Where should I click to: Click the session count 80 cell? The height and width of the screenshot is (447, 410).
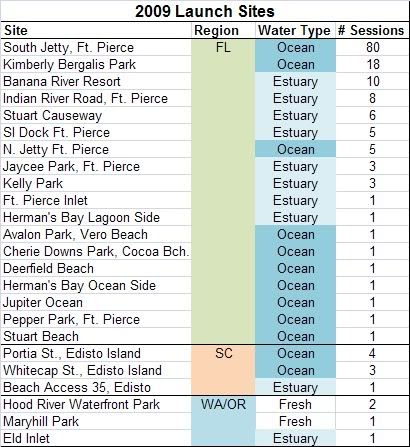point(372,47)
